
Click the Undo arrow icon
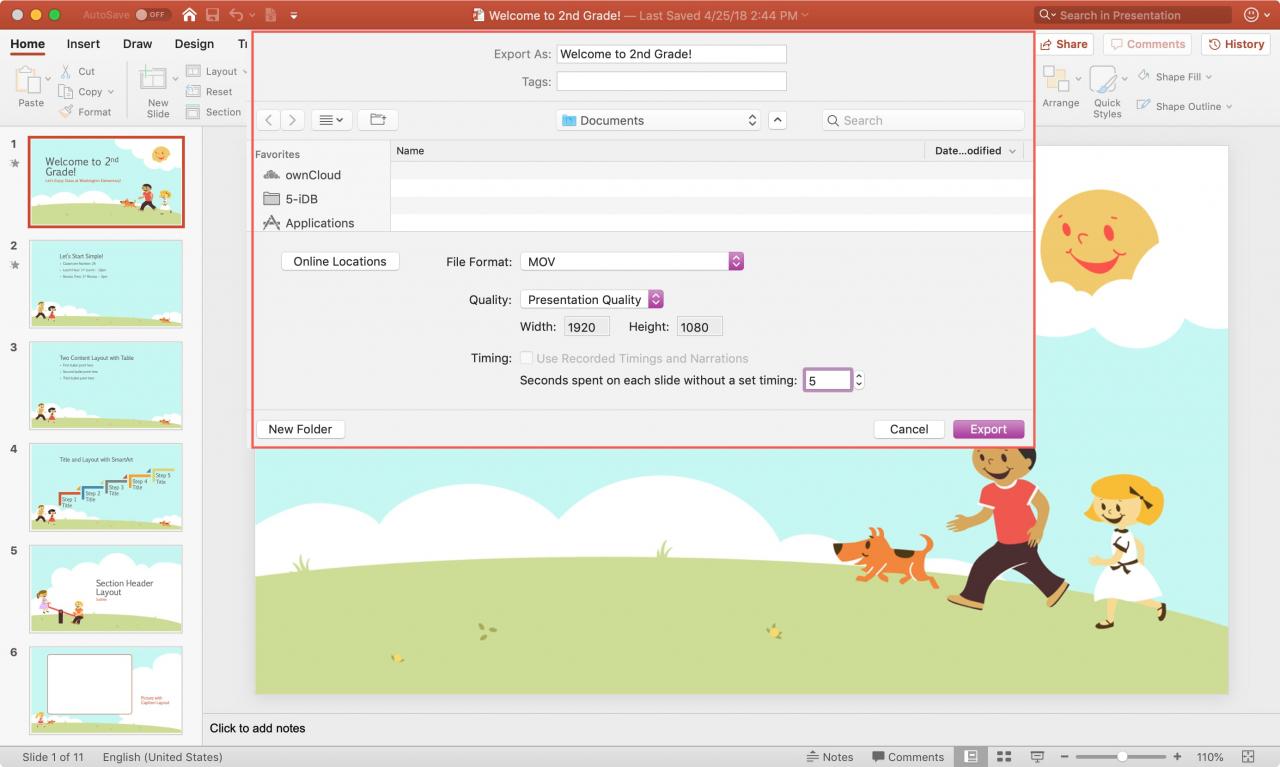(236, 15)
